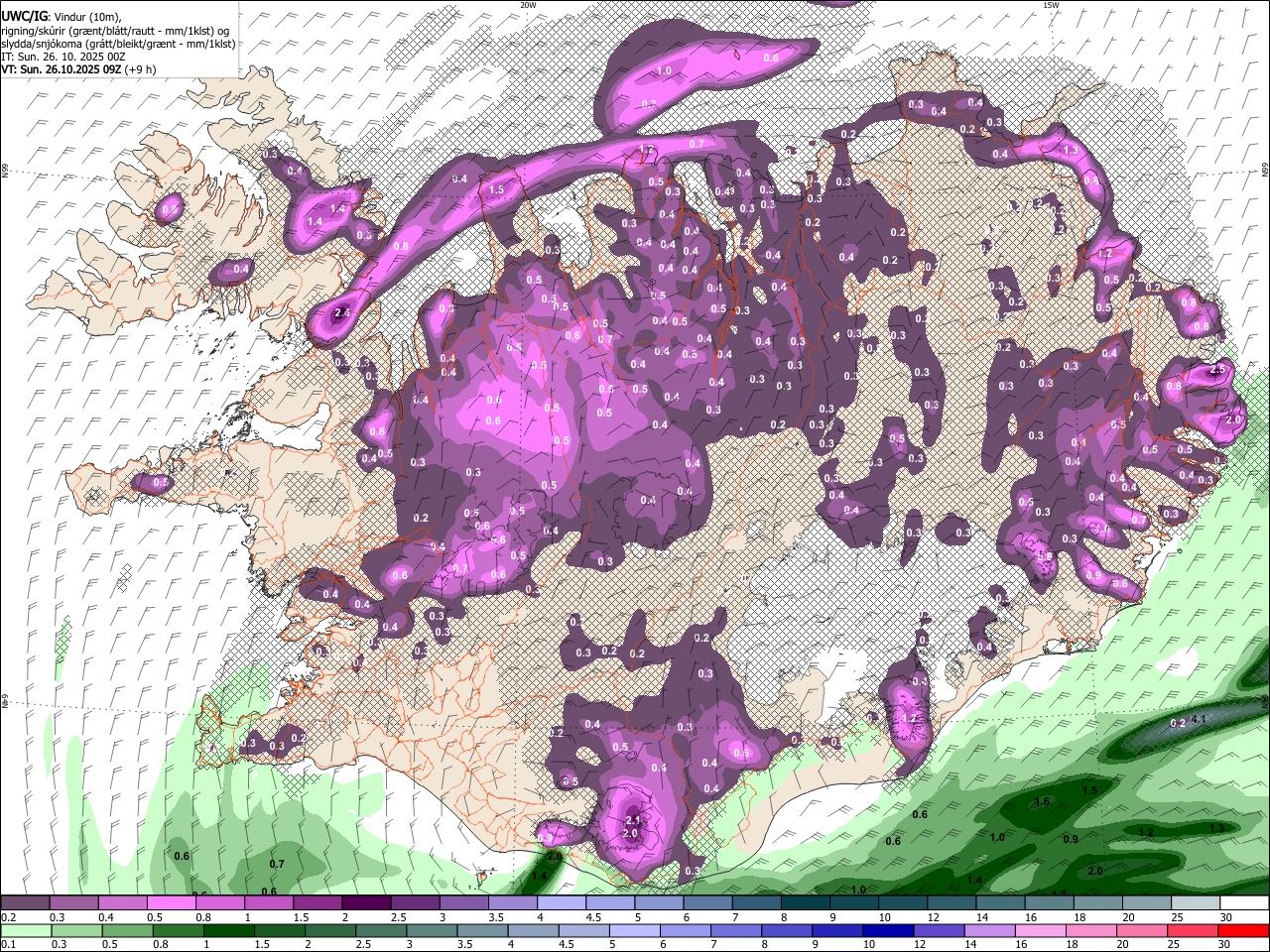The height and width of the screenshot is (952, 1270).
Task: Click the 2.4 snowfall value on the map
Action: pos(343,312)
